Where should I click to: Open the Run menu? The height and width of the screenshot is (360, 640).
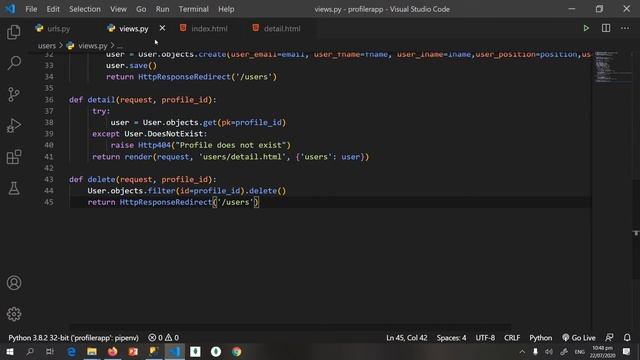[x=162, y=9]
